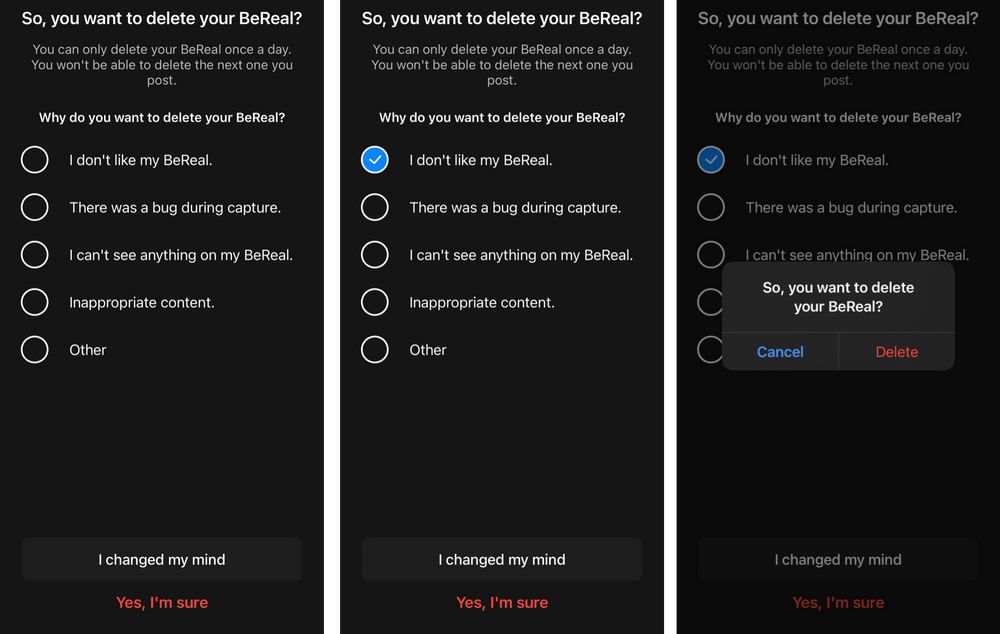Select "Inappropriate content" radio on left screen

tap(35, 302)
